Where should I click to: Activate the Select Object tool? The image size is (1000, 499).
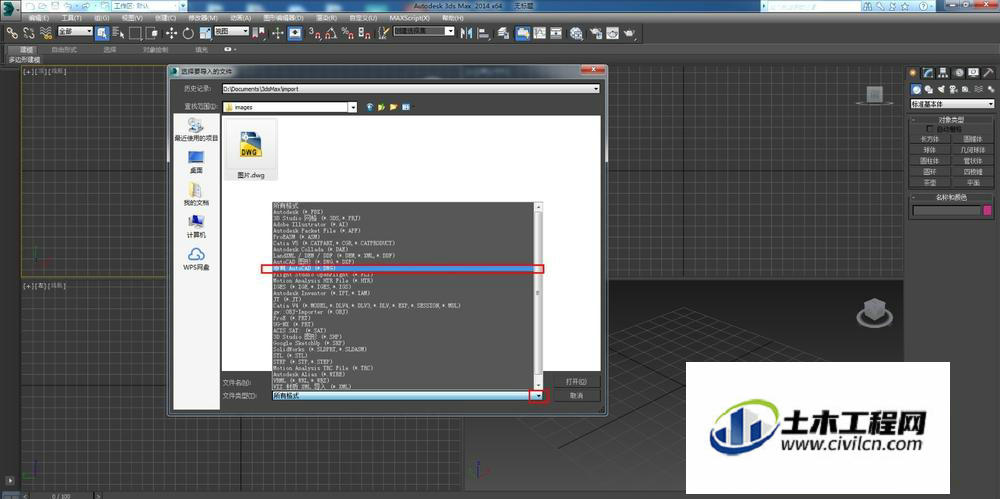pyautogui.click(x=103, y=33)
